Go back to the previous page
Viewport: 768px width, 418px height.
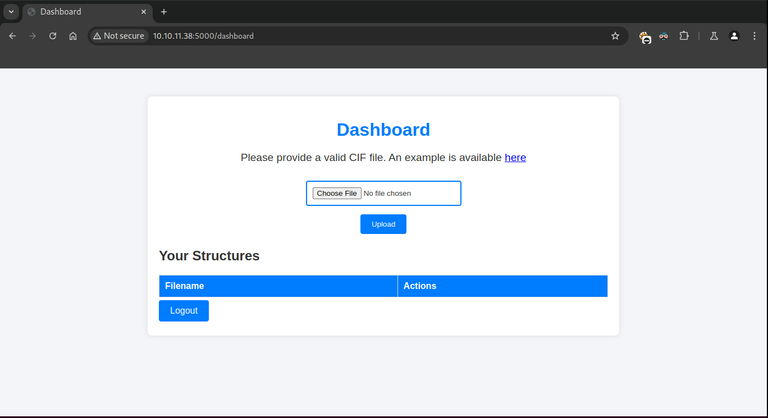click(x=12, y=36)
